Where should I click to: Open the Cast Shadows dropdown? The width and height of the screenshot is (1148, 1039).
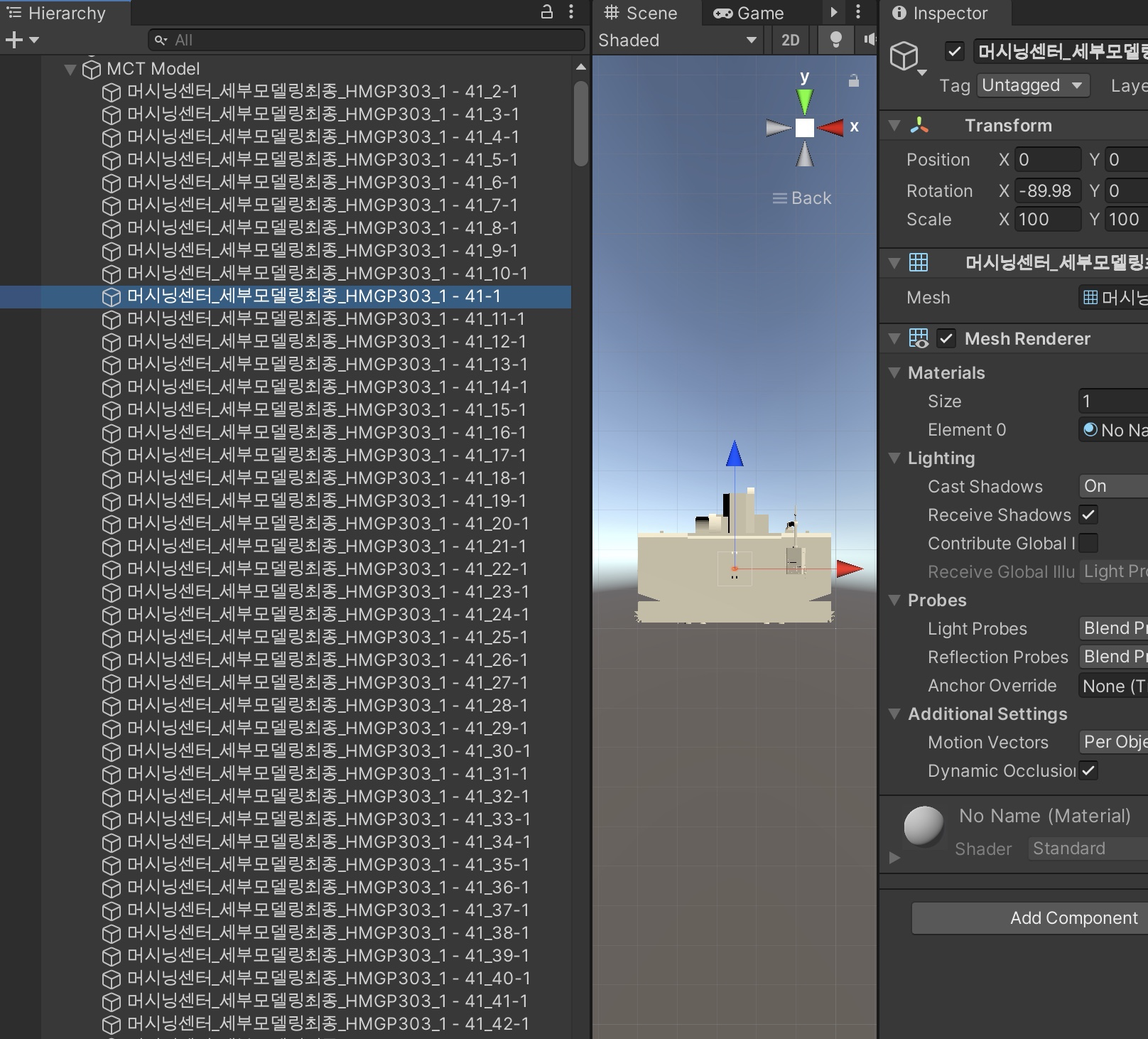coord(1113,486)
